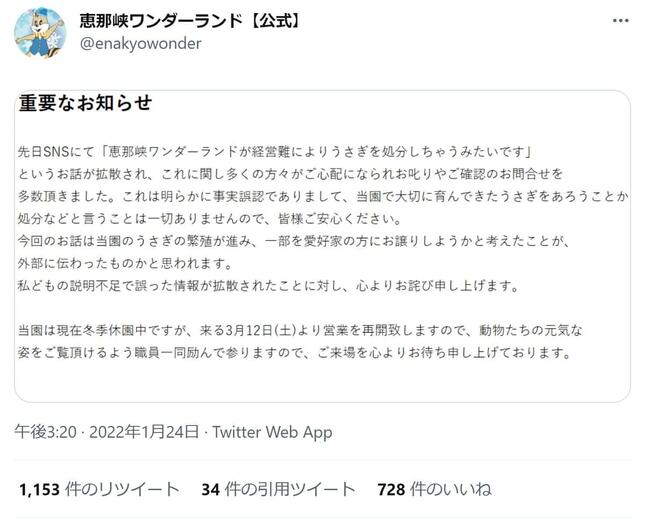Open the 午後3:20 timestamp link
This screenshot has width=645, height=518.
coord(46,432)
